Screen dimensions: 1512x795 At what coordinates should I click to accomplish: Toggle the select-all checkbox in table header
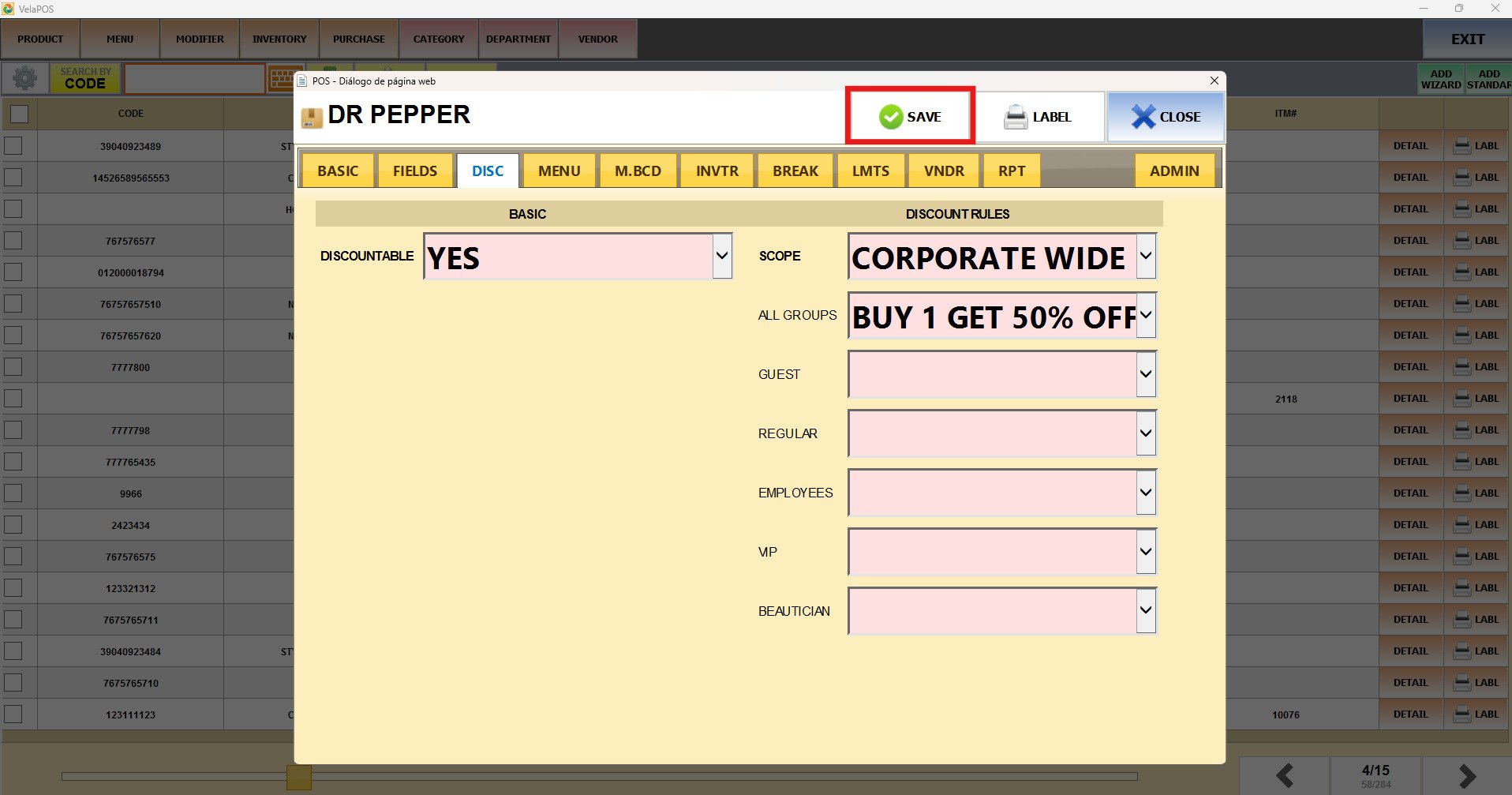click(x=20, y=114)
